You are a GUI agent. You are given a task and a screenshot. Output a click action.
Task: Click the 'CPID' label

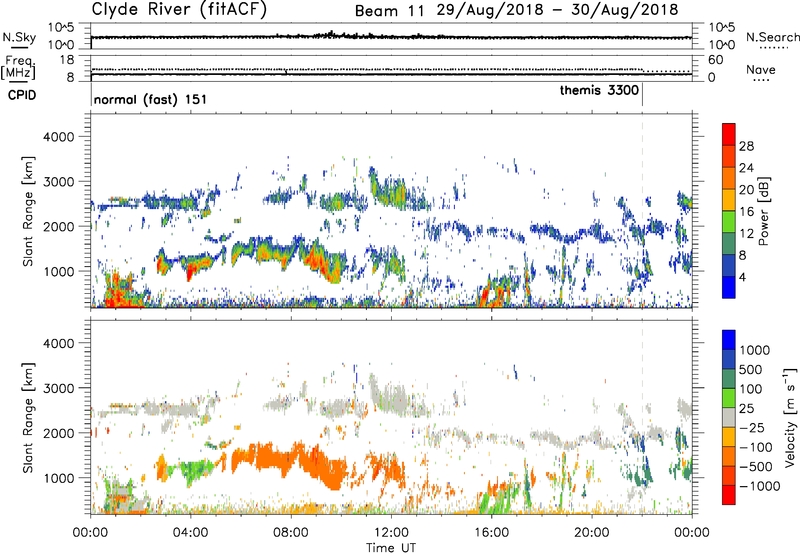pyautogui.click(x=22, y=95)
